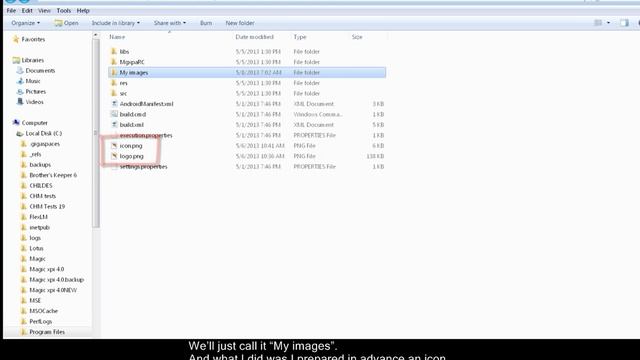Open the Edit menu
This screenshot has height=360, width=640.
point(27,11)
